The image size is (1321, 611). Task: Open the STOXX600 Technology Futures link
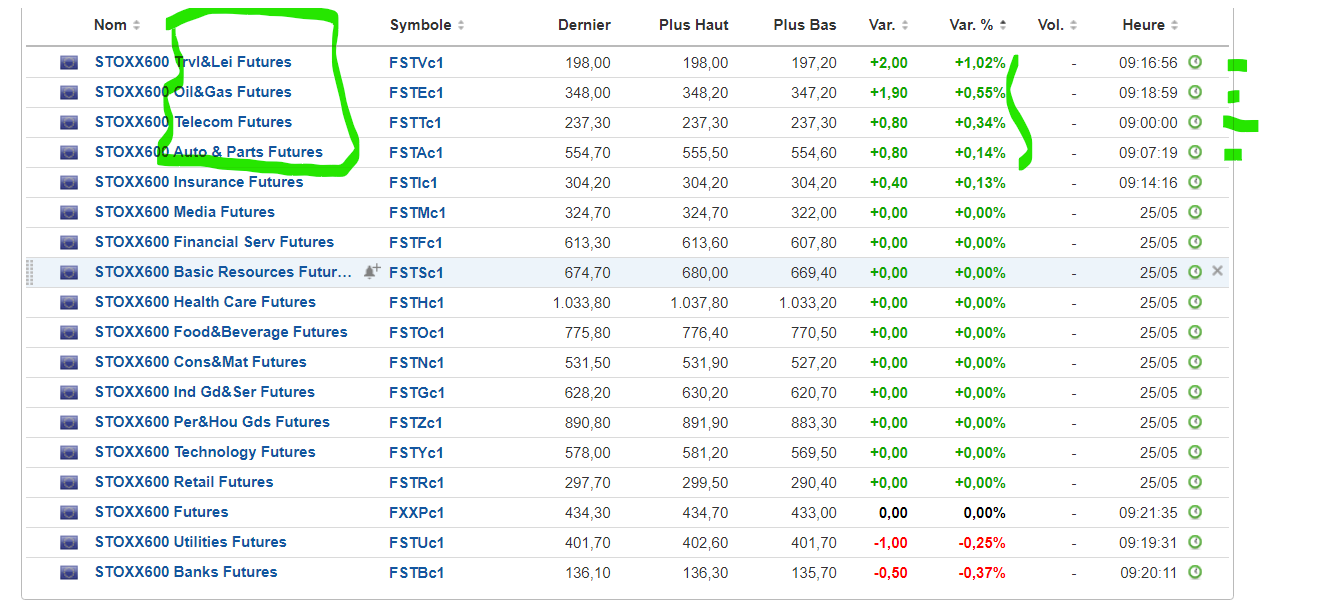pyautogui.click(x=205, y=452)
